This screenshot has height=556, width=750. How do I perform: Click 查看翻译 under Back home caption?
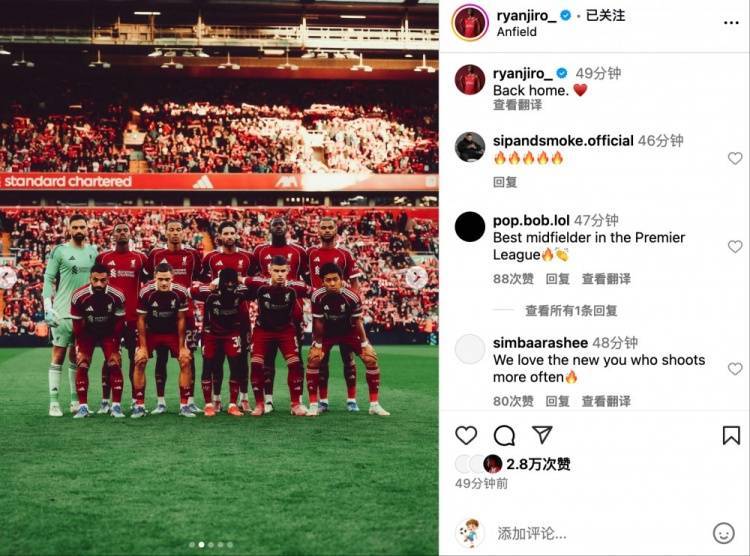[517, 105]
